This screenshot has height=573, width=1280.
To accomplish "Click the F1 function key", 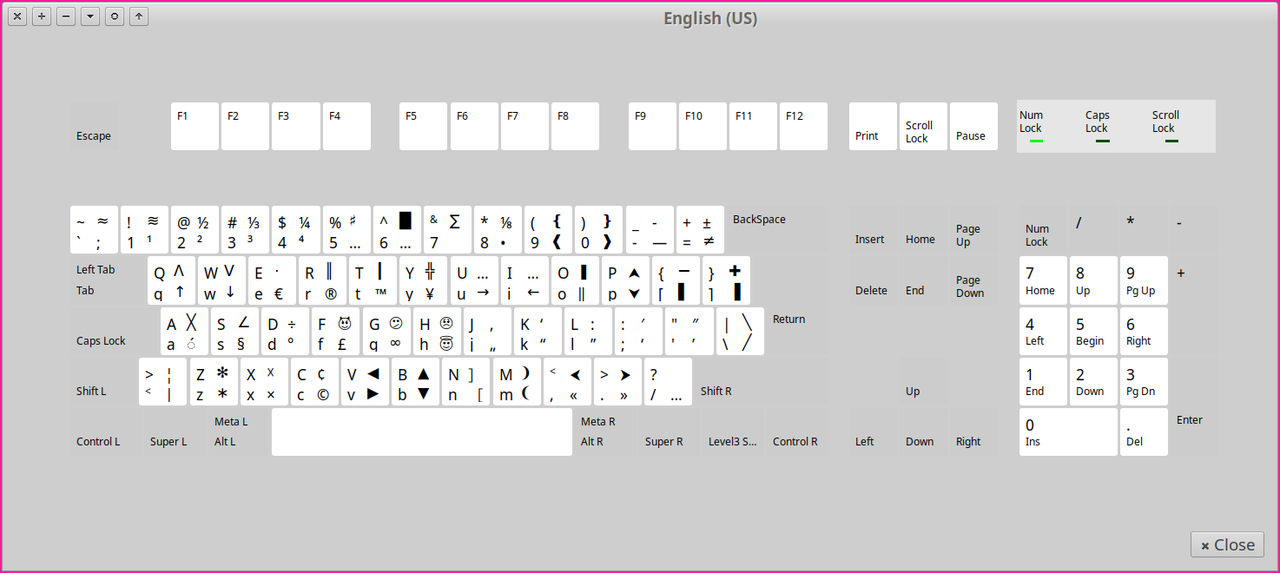I will coord(195,127).
